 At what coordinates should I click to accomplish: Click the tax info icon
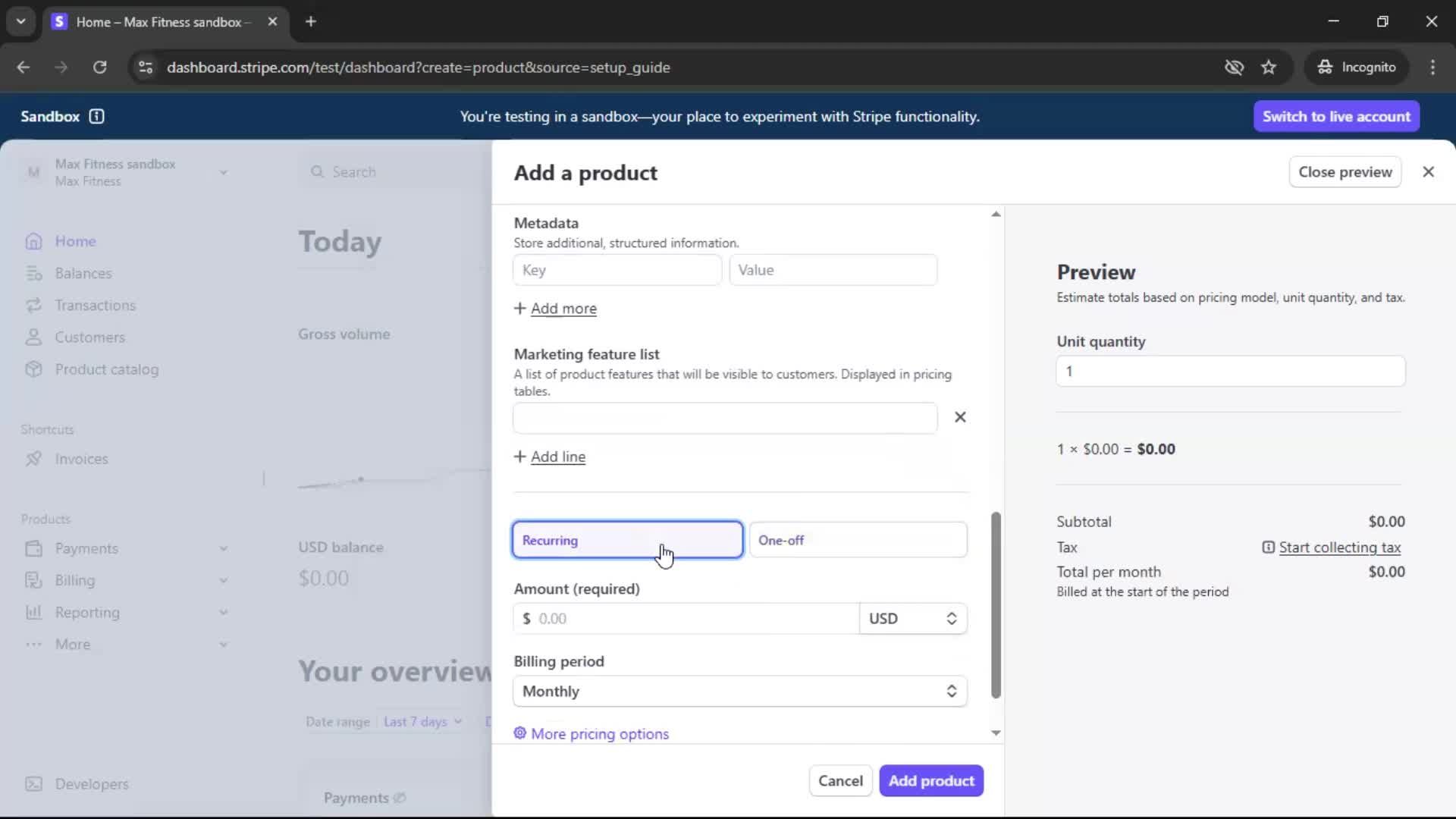click(1267, 548)
